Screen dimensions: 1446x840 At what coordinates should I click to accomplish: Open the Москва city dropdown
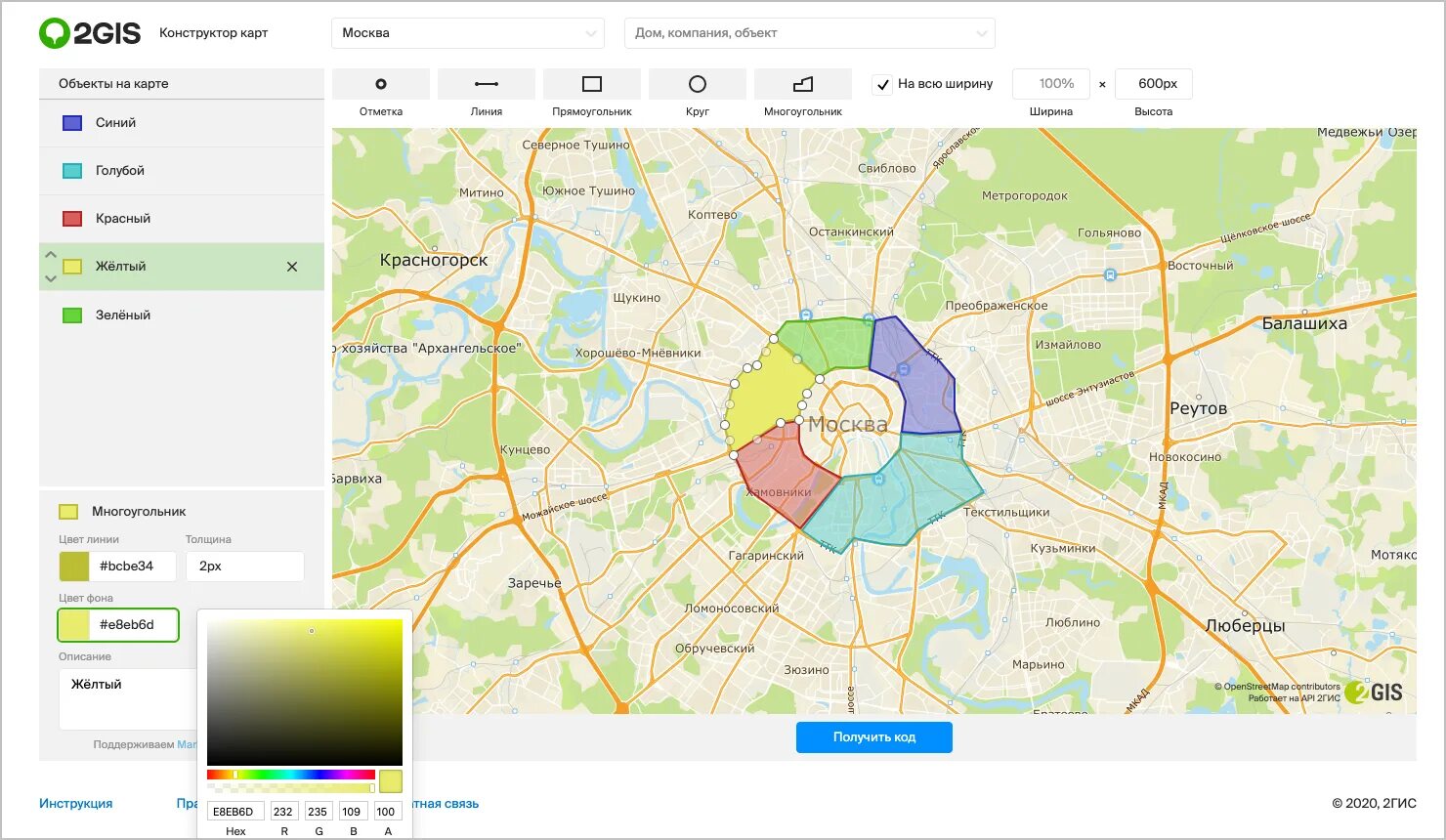(468, 33)
